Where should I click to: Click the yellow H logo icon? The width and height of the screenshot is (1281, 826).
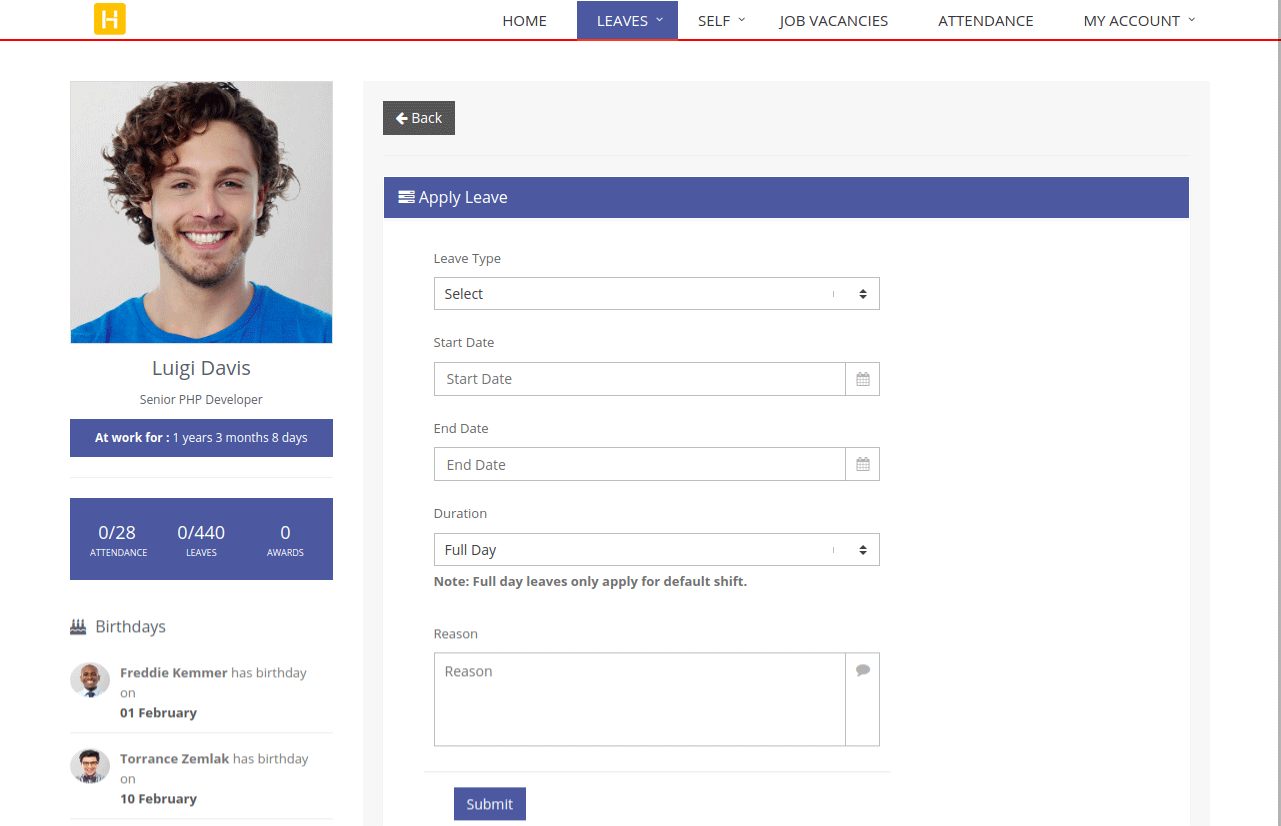(110, 19)
